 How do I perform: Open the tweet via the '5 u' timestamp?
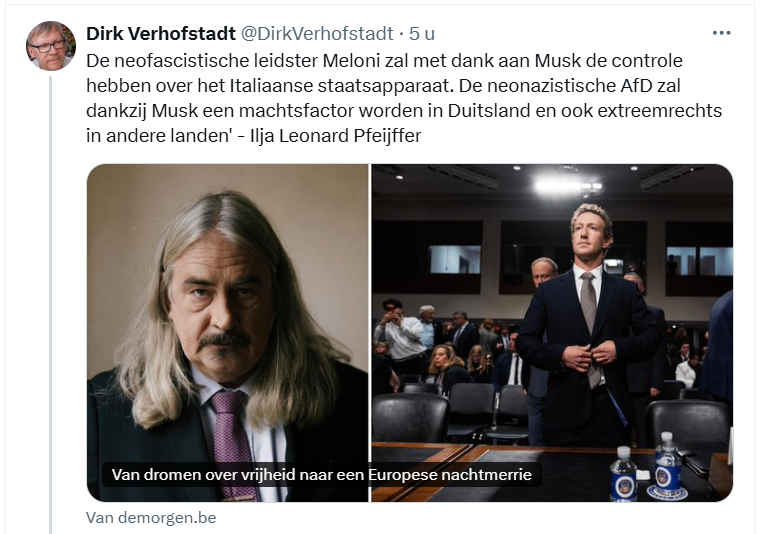pyautogui.click(x=422, y=34)
